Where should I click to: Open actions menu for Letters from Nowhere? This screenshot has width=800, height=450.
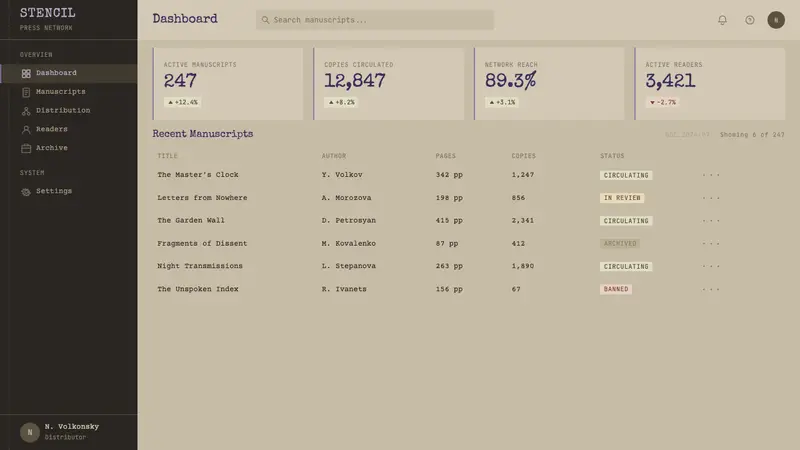[711, 198]
